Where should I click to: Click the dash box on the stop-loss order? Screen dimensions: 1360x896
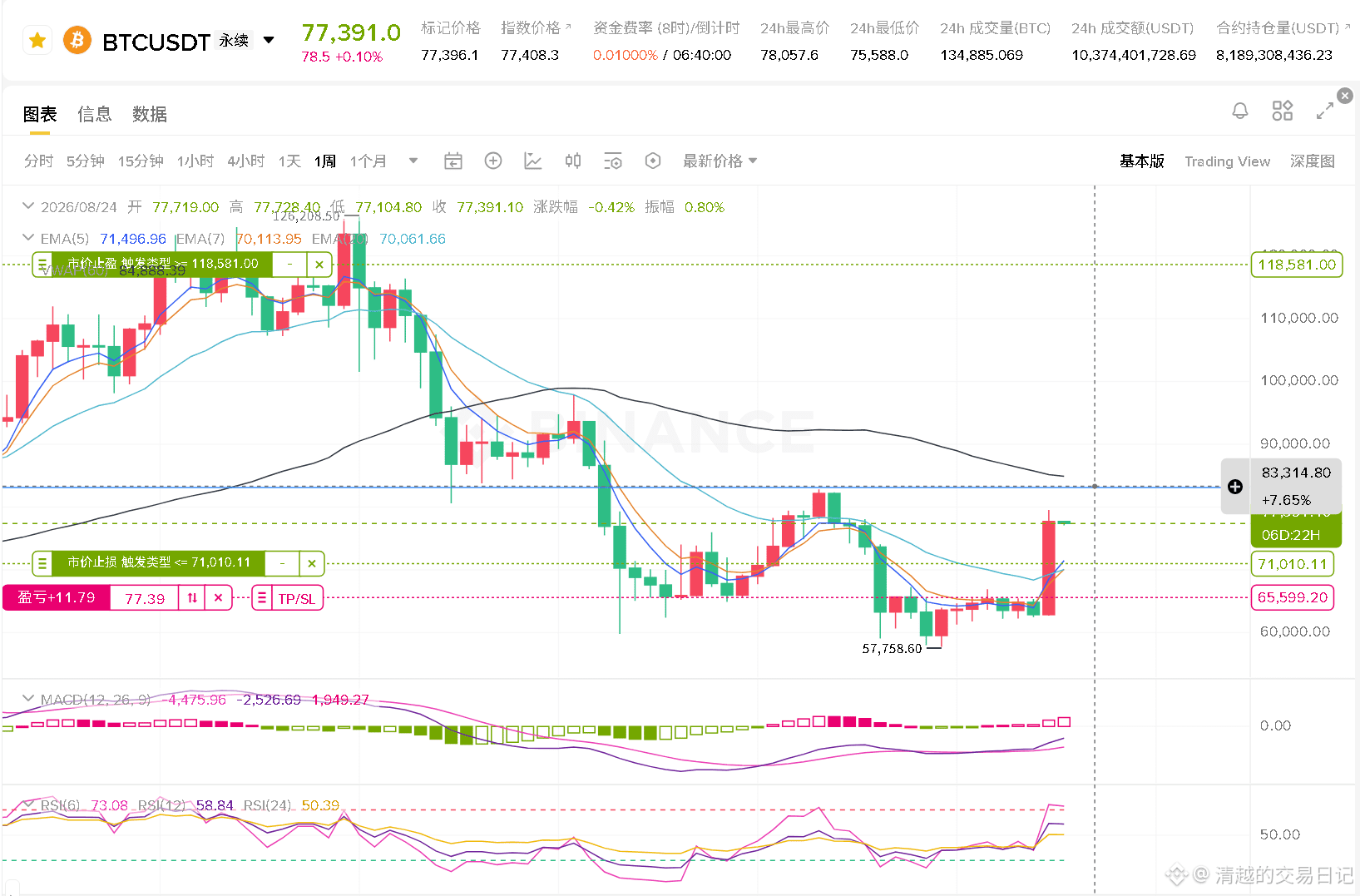point(282,563)
